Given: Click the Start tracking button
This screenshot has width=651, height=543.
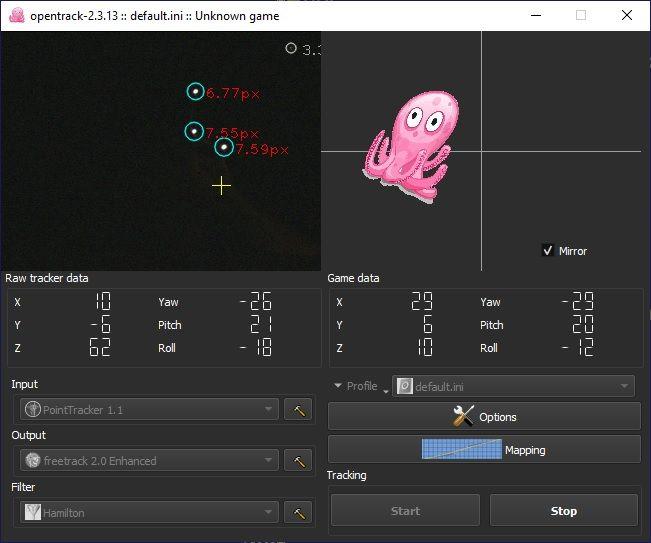Looking at the screenshot, I should 405,511.
